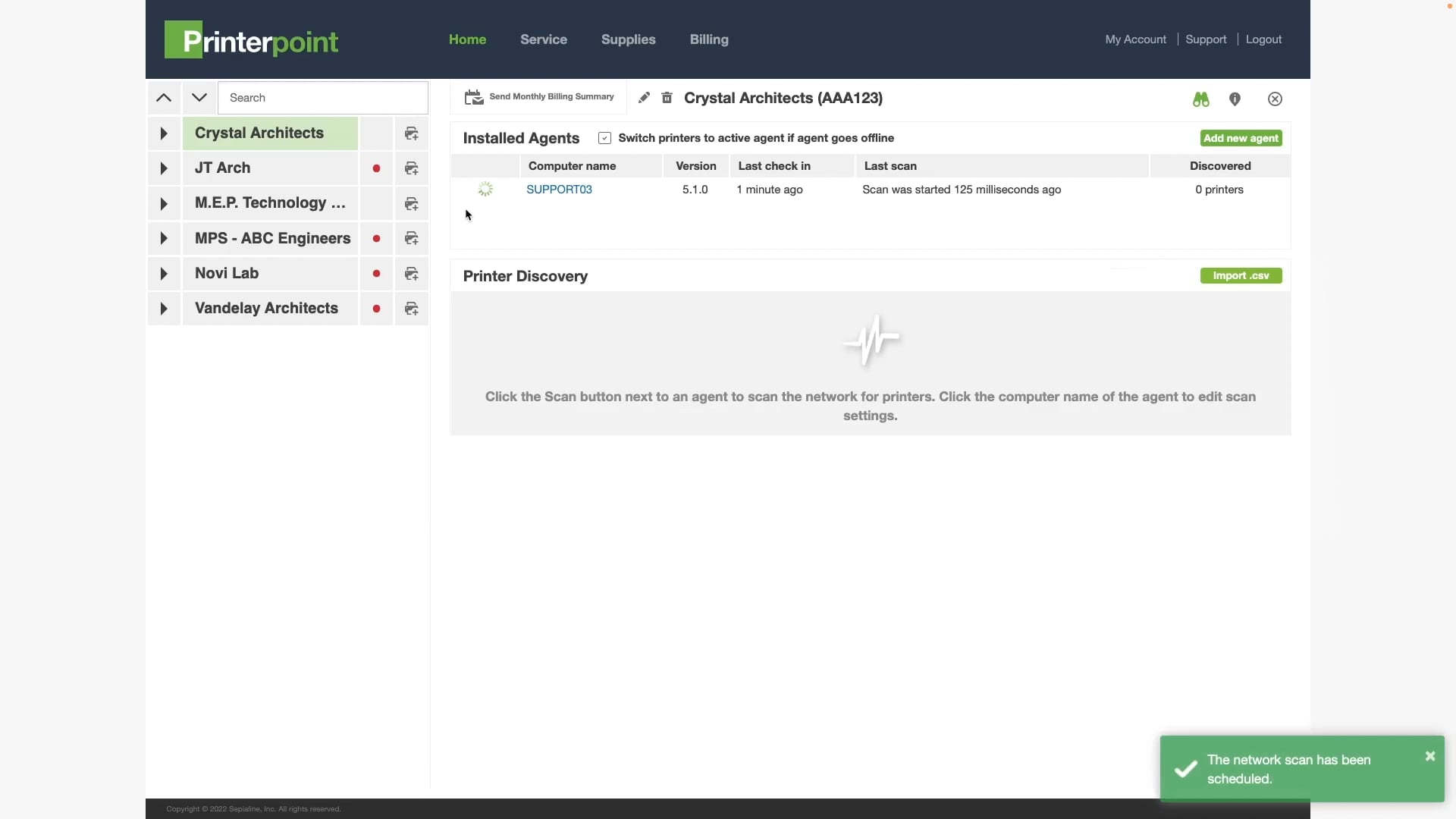Open the Support link
This screenshot has width=1456, height=819.
1206,39
